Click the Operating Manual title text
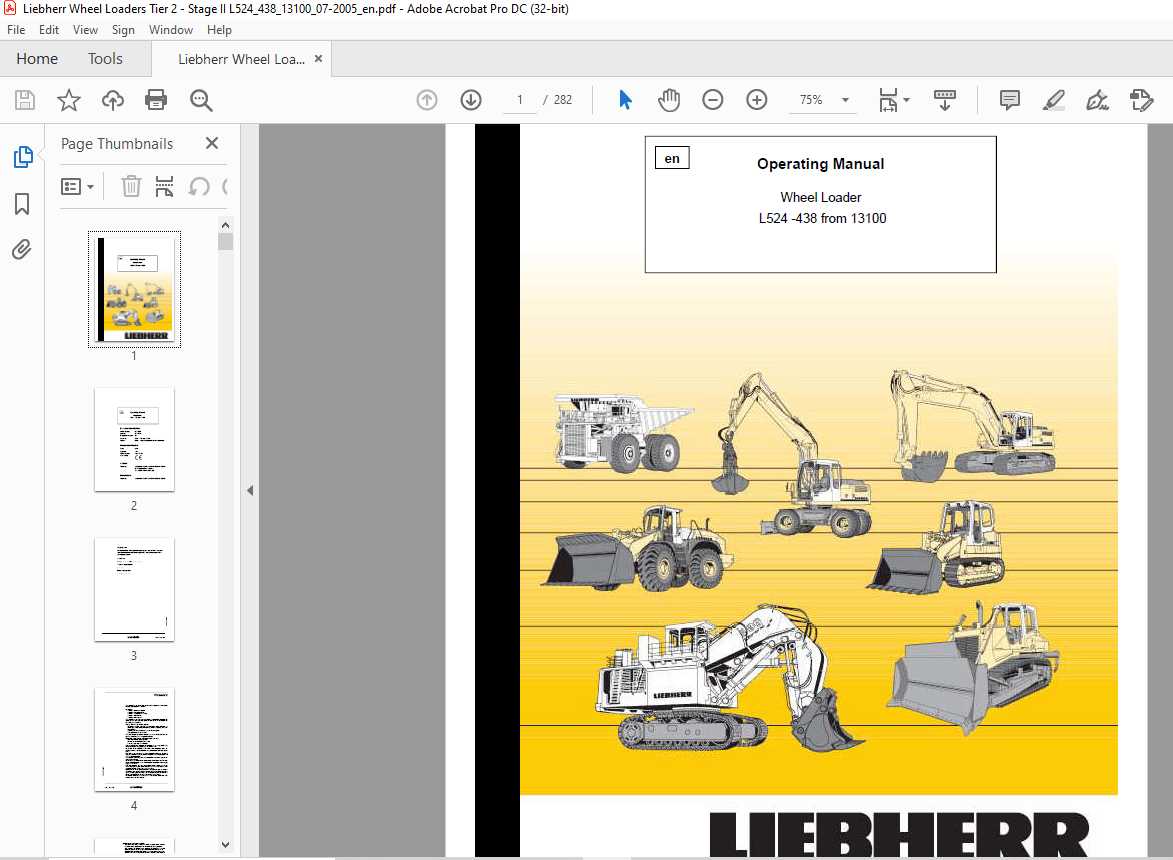This screenshot has width=1173, height=860. [x=821, y=164]
